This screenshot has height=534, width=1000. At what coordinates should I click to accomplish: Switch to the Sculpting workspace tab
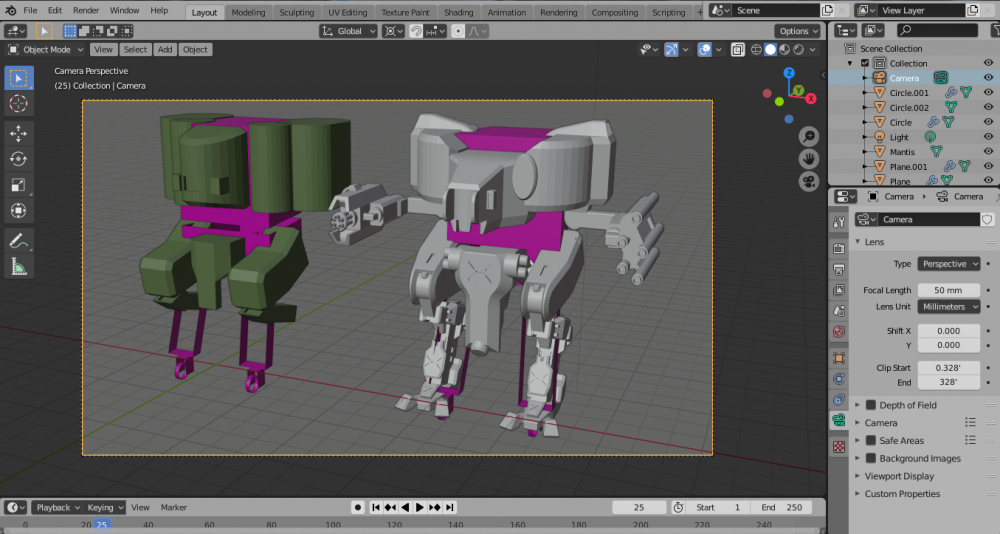pyautogui.click(x=296, y=13)
